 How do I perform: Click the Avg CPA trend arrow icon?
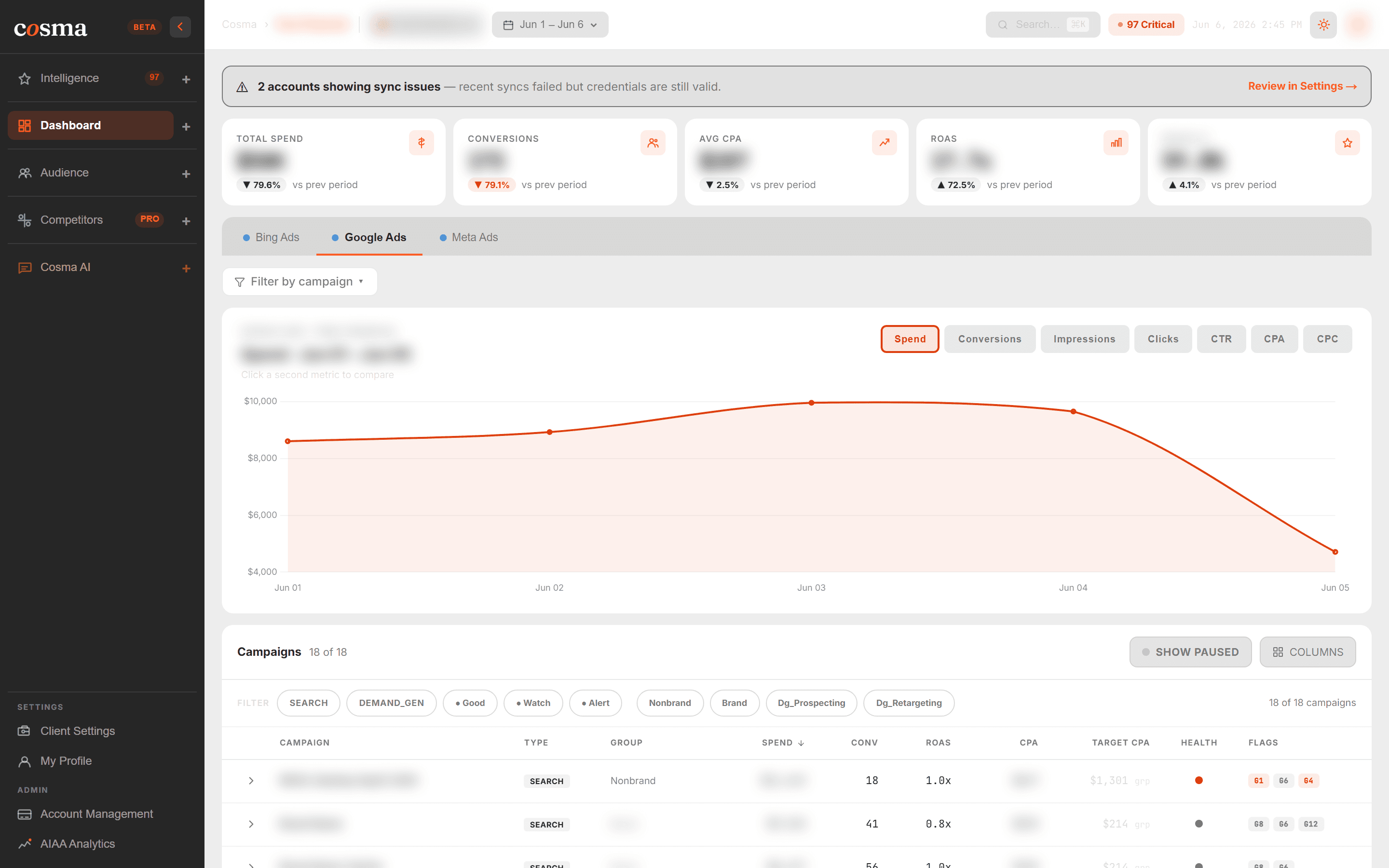click(x=885, y=142)
